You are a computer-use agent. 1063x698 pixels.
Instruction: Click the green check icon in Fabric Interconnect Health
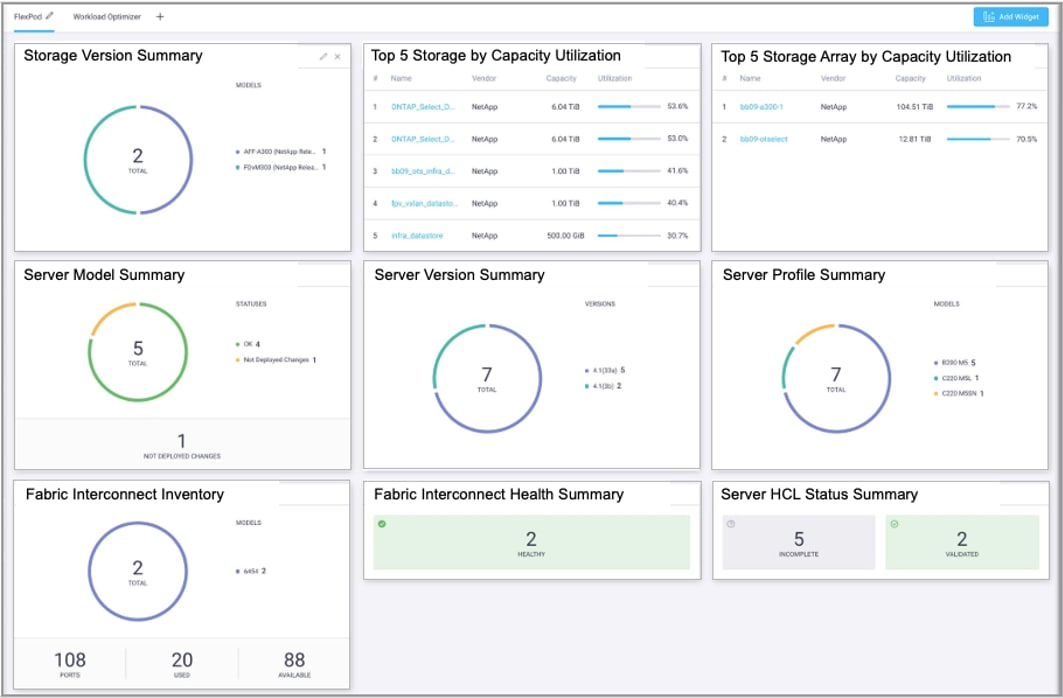tap(382, 524)
